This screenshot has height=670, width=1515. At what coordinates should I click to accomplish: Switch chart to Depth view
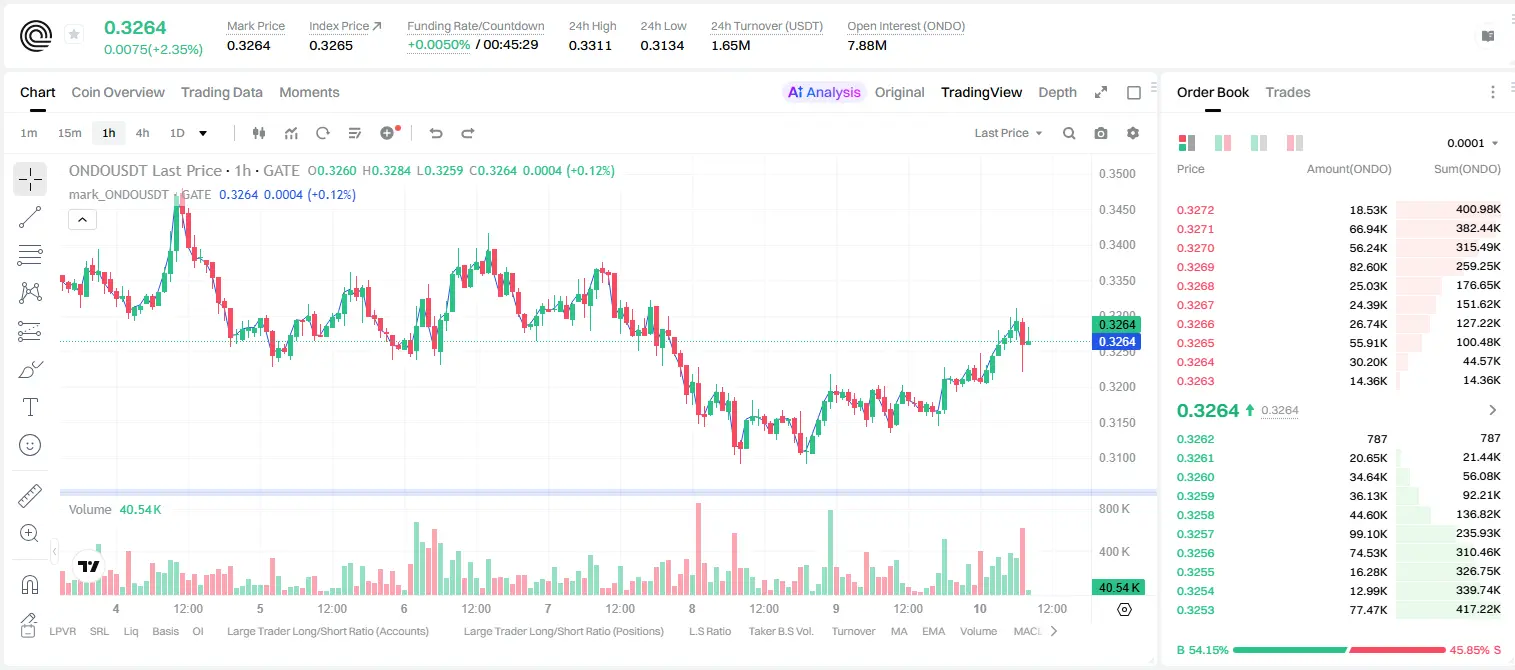point(1057,92)
